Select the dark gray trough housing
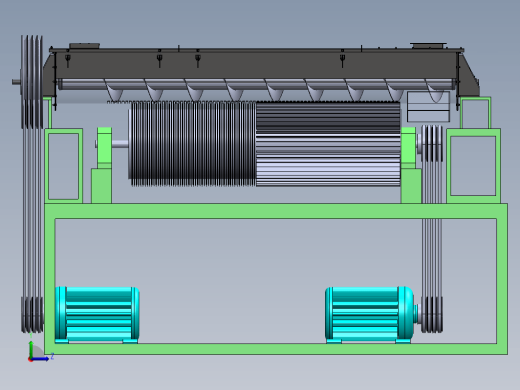520x390 pixels. click(x=257, y=63)
